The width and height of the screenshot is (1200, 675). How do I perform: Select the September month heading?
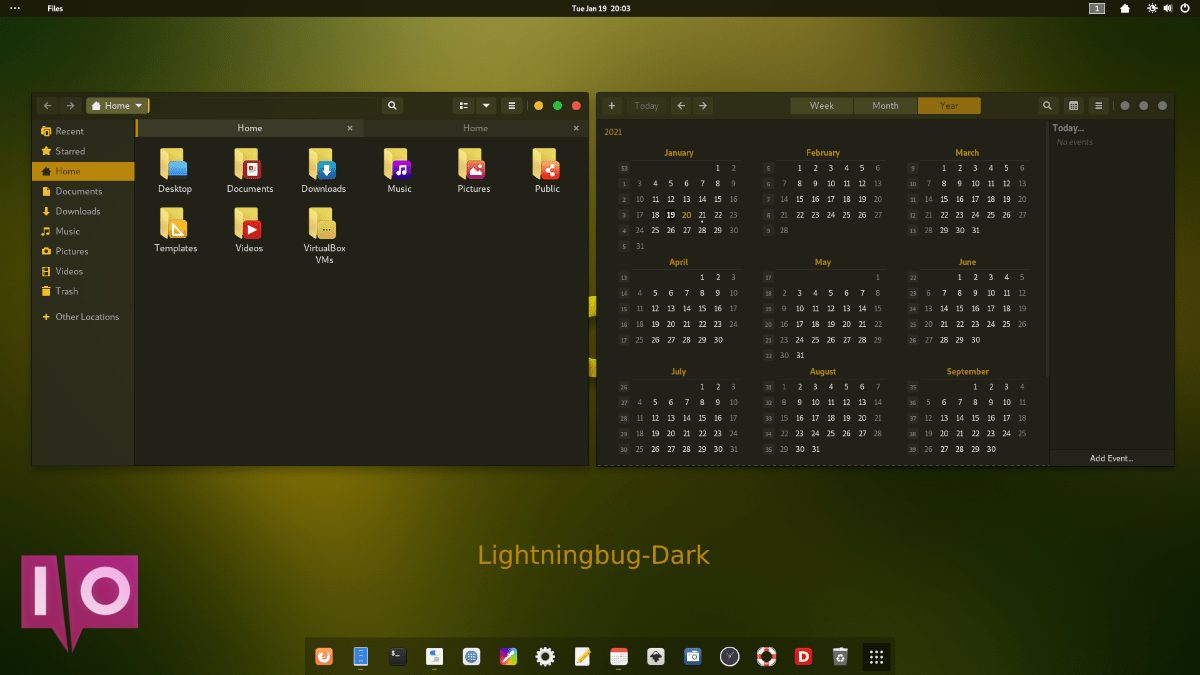coord(967,371)
